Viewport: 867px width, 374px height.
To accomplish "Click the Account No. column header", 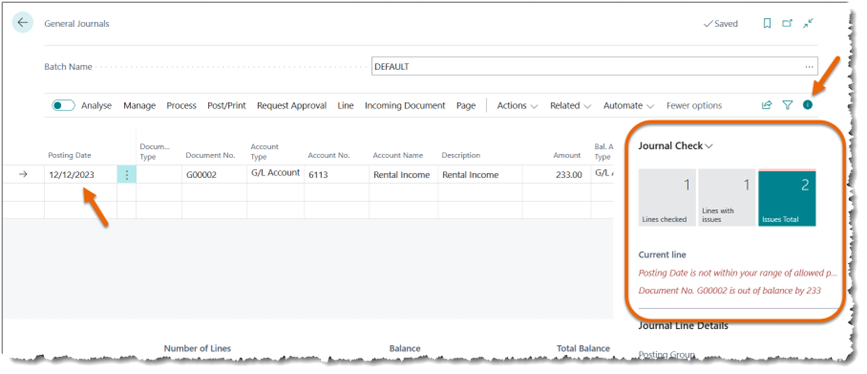I will click(x=328, y=155).
